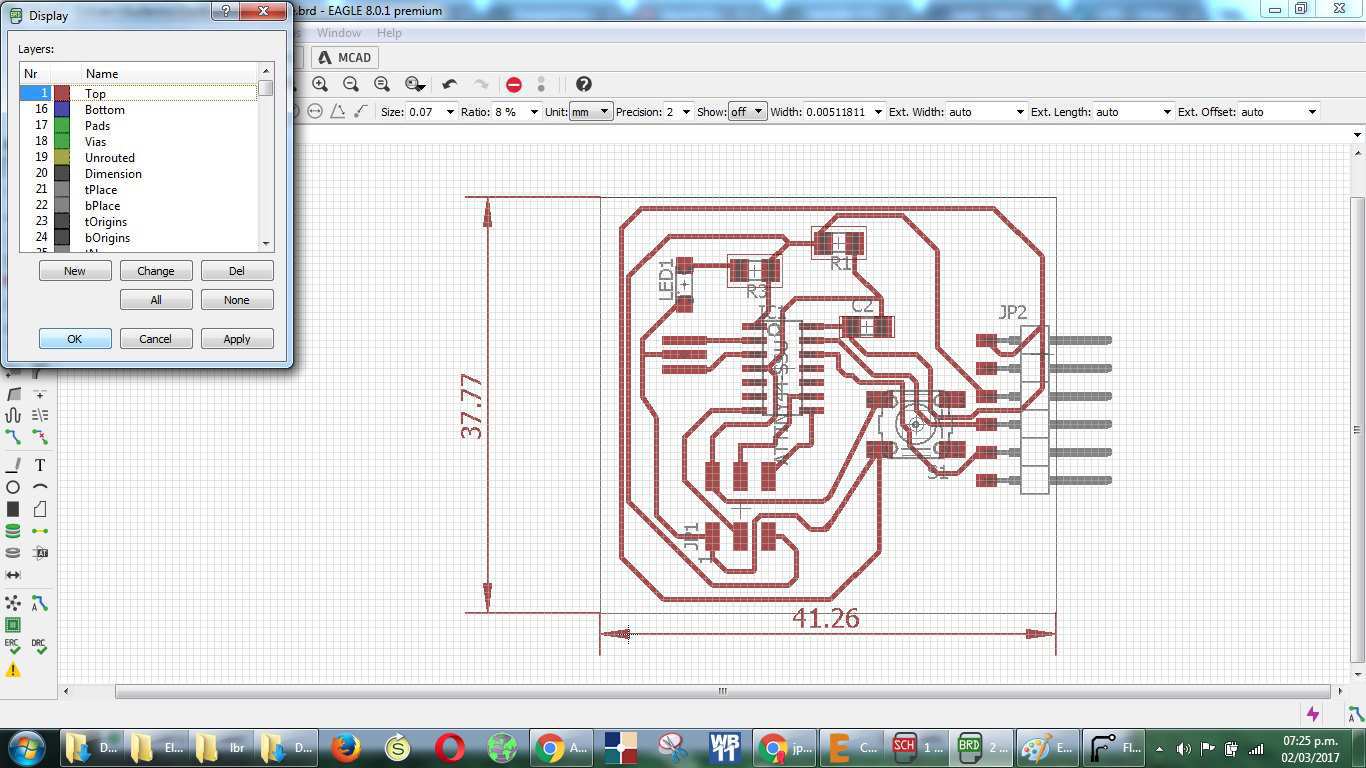Select the Circle drawing tool

point(13,487)
